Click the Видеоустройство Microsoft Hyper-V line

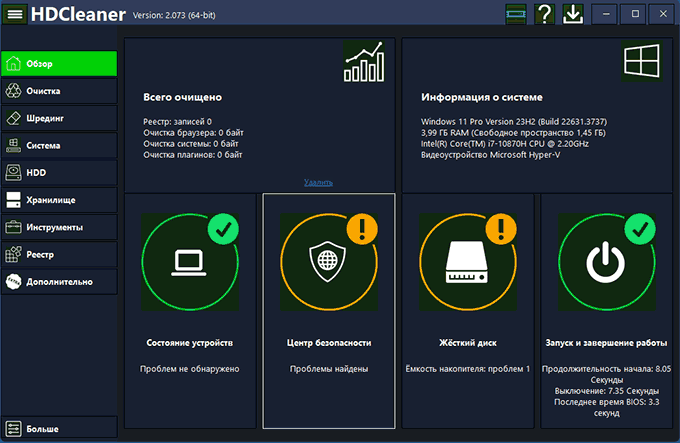point(490,155)
